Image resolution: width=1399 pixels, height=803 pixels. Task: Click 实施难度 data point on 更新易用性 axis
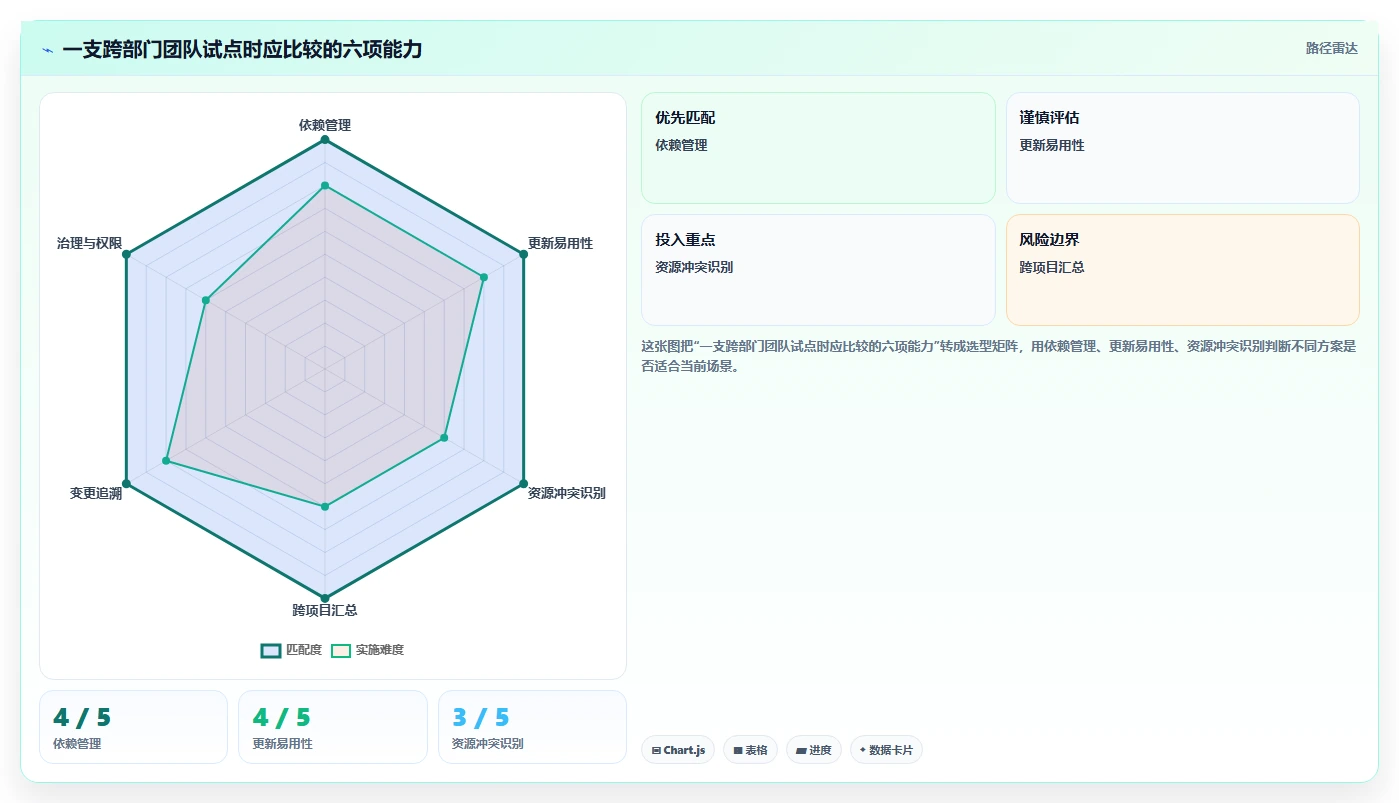(x=484, y=277)
